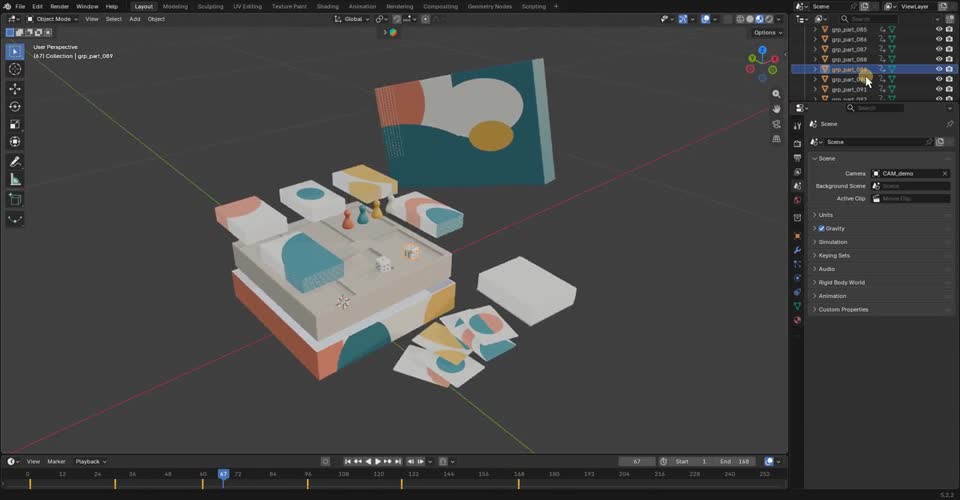Open the View Layer properties tab
The width and height of the screenshot is (960, 500).
797,172
